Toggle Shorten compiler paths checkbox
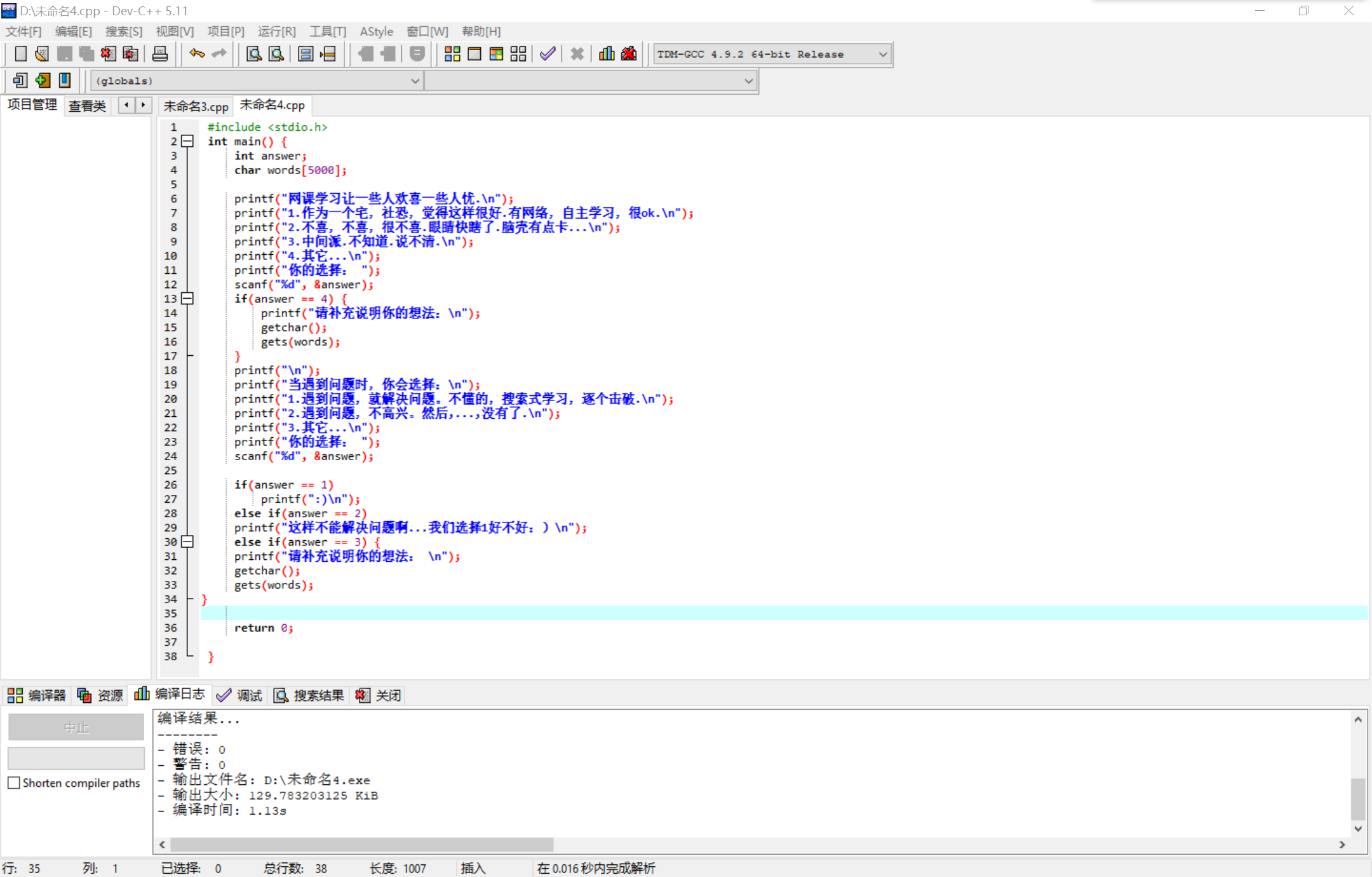This screenshot has width=1372, height=877. pos(14,783)
